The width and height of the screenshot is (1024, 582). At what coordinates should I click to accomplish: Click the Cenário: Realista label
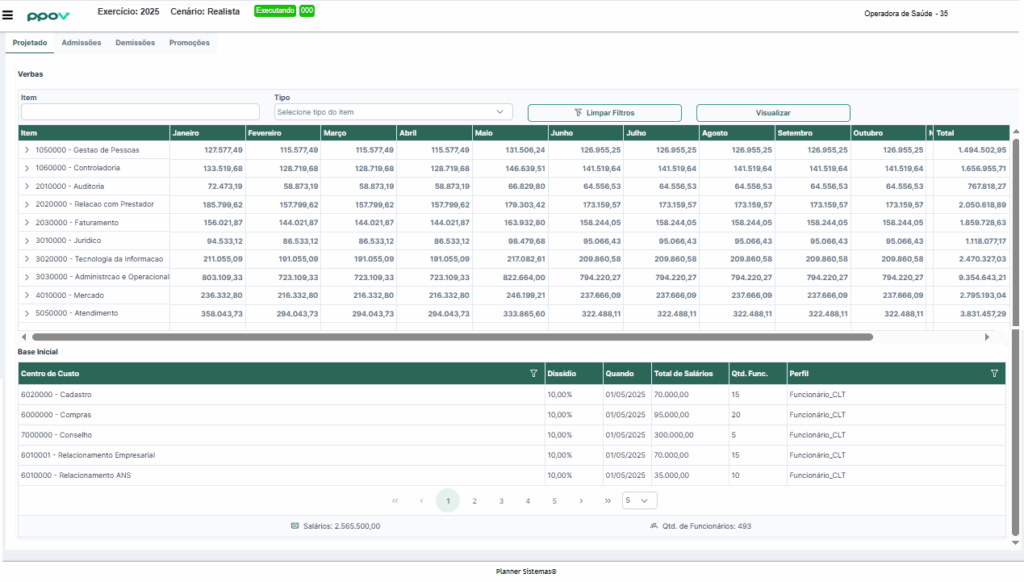[205, 12]
